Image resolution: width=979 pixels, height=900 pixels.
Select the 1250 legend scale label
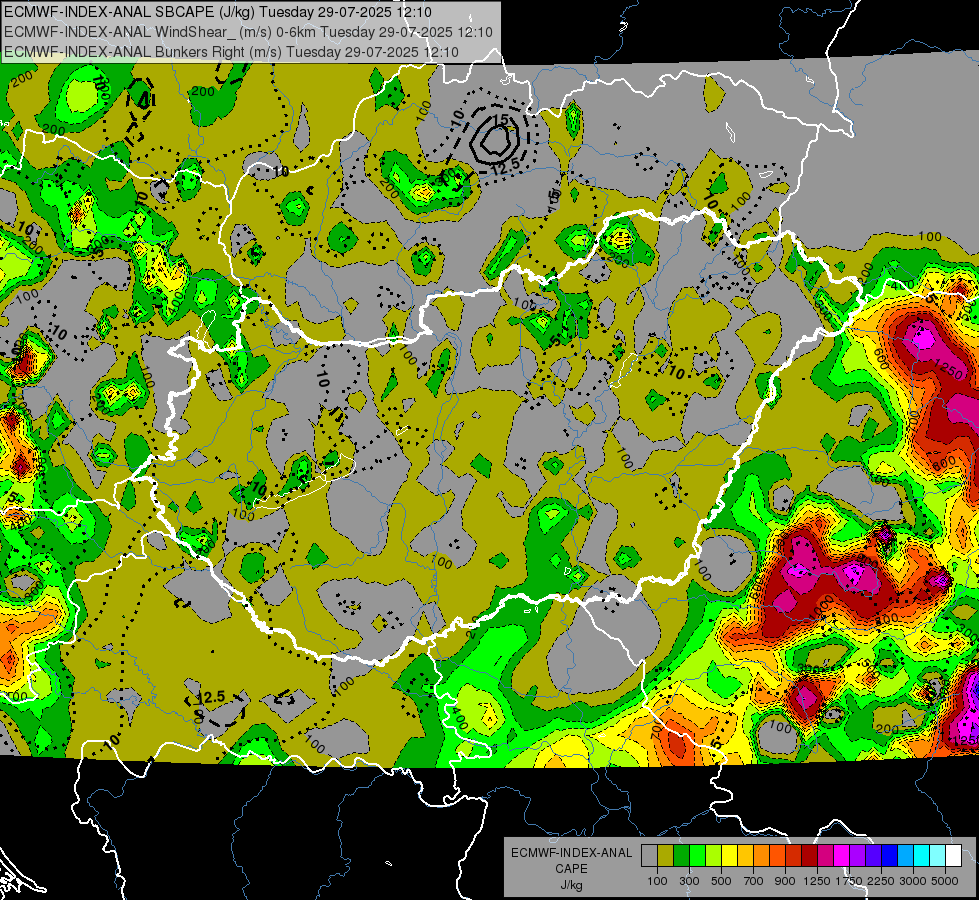[x=817, y=881]
